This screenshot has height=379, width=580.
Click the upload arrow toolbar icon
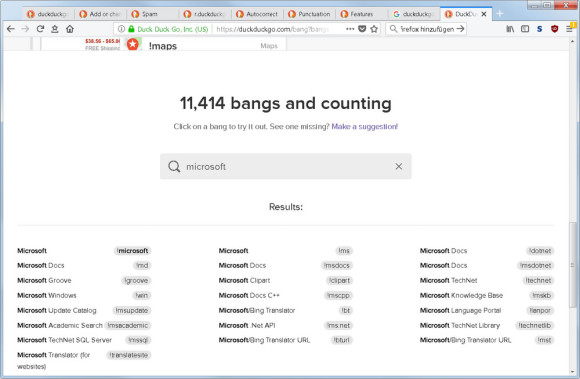(55, 29)
